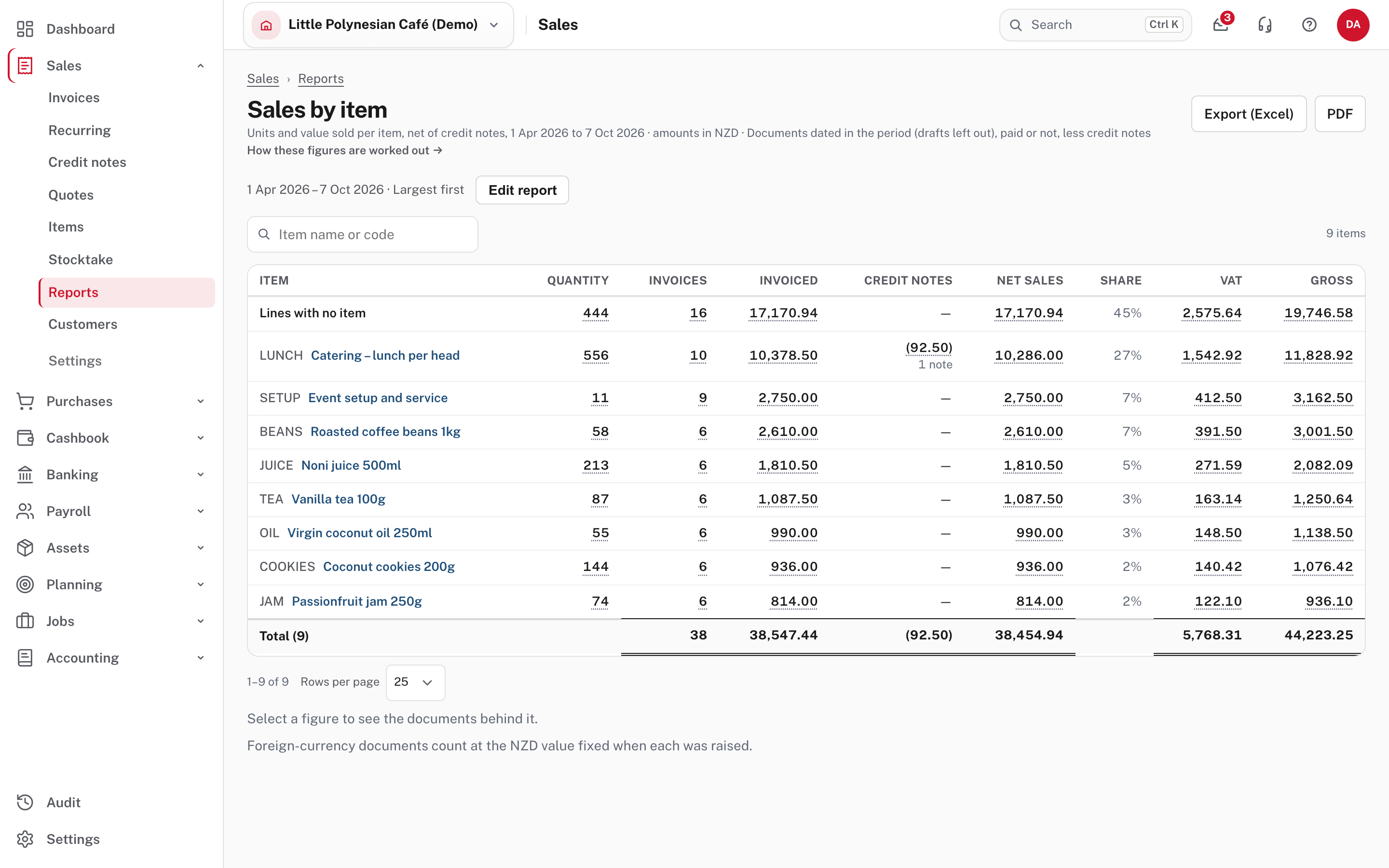Open Customers in the sidebar

pos(82,325)
